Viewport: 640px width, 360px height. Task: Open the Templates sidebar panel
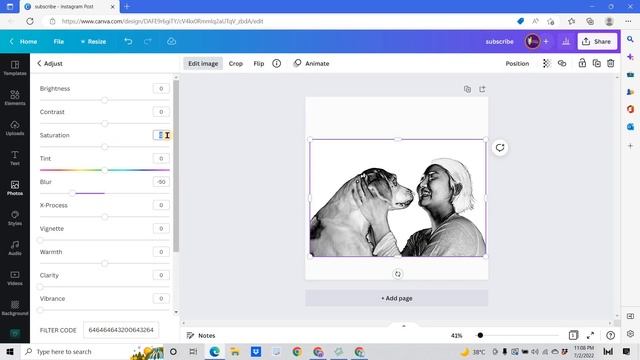pos(15,68)
